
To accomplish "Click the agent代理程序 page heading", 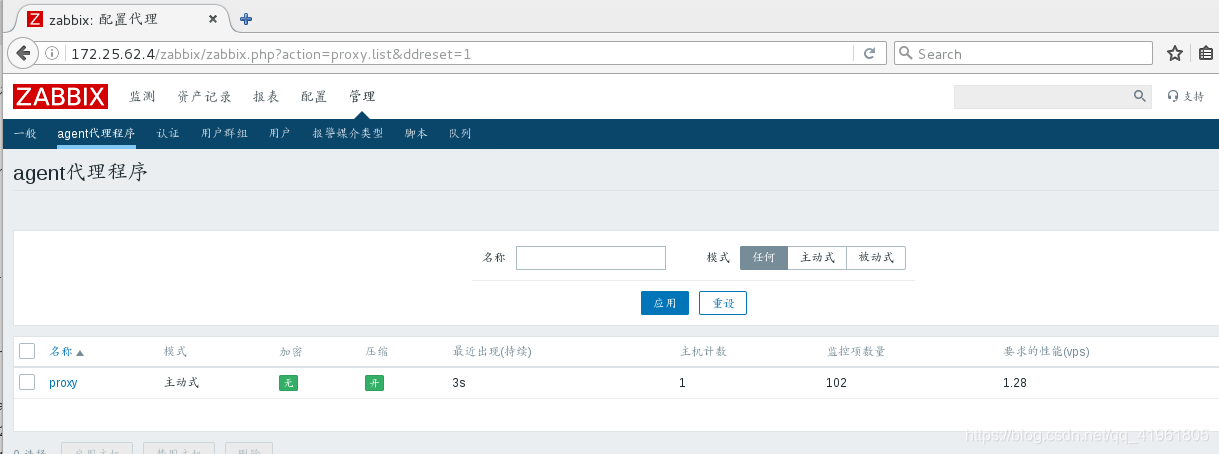I will (x=80, y=172).
